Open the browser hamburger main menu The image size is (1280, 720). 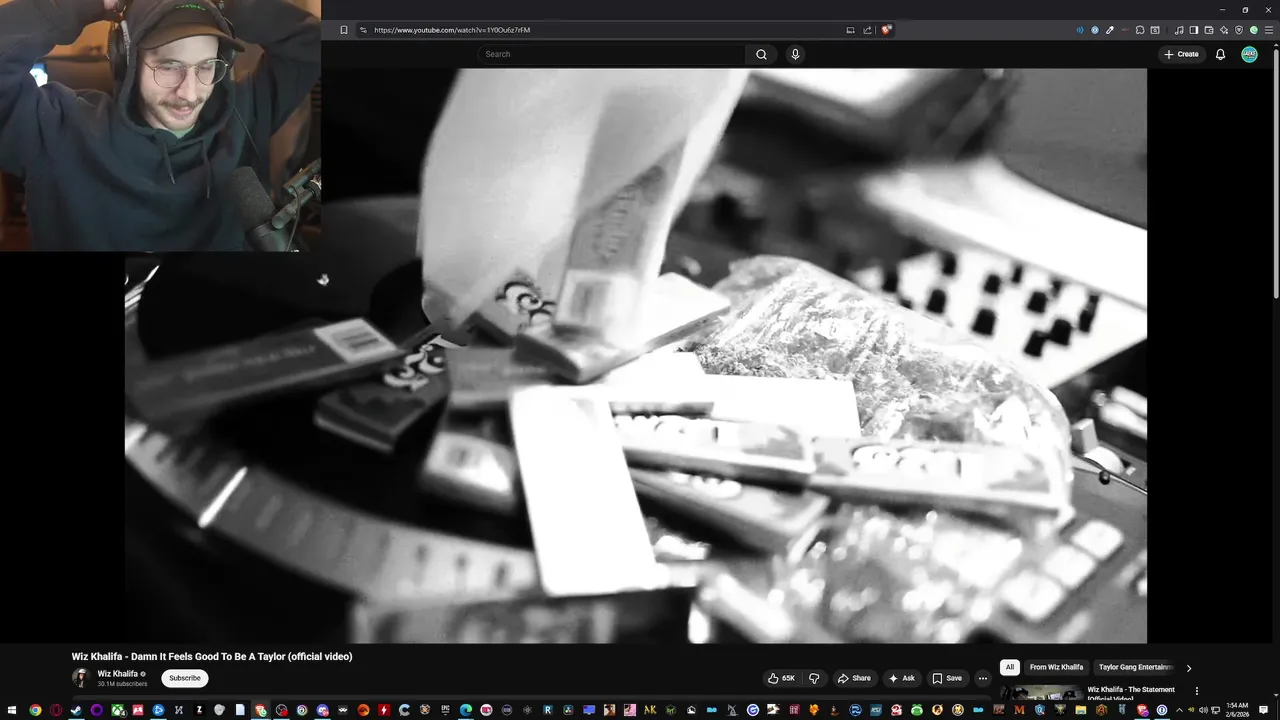coord(1269,30)
